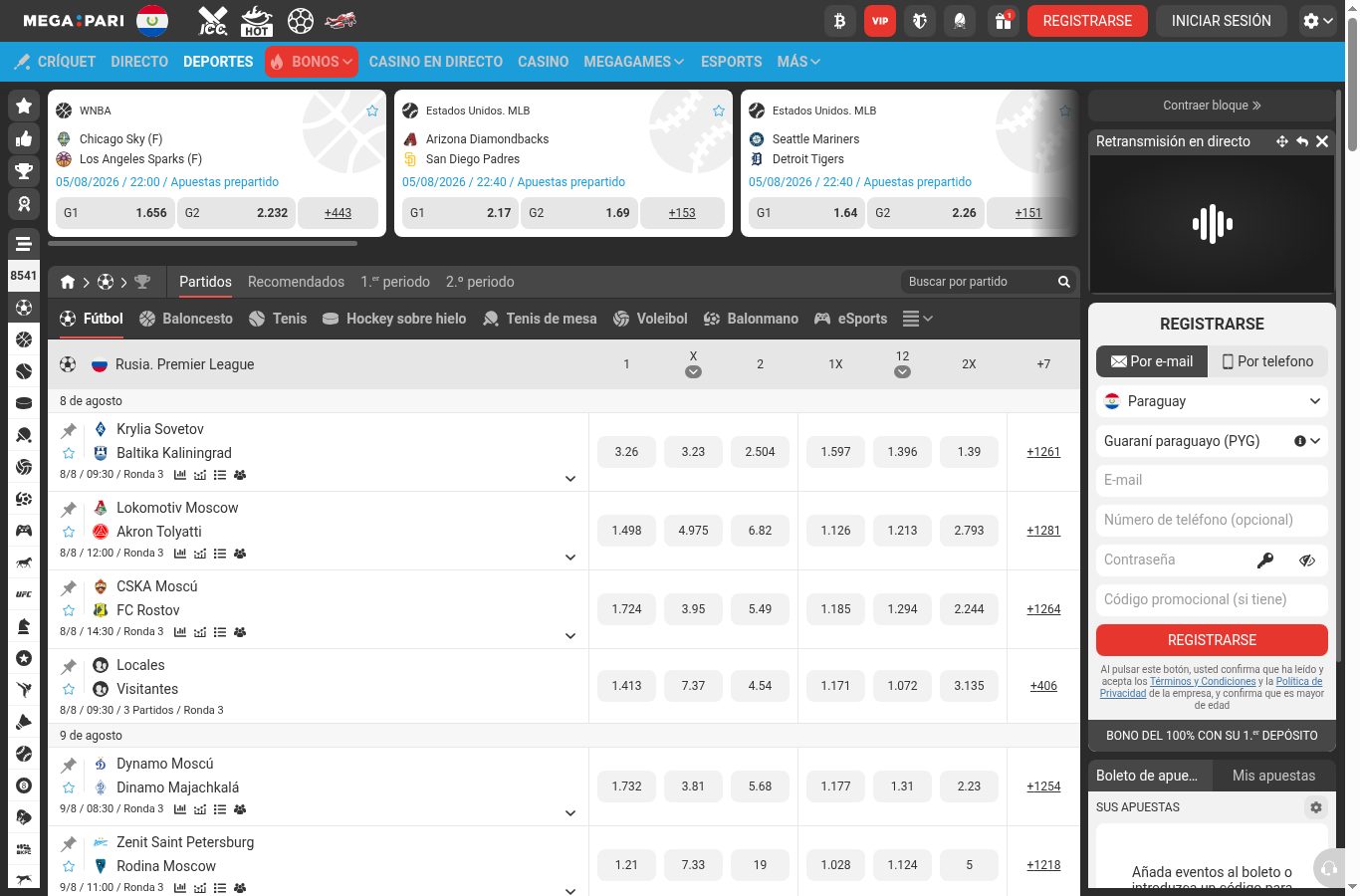Choose Por telefono registration option

1267,361
